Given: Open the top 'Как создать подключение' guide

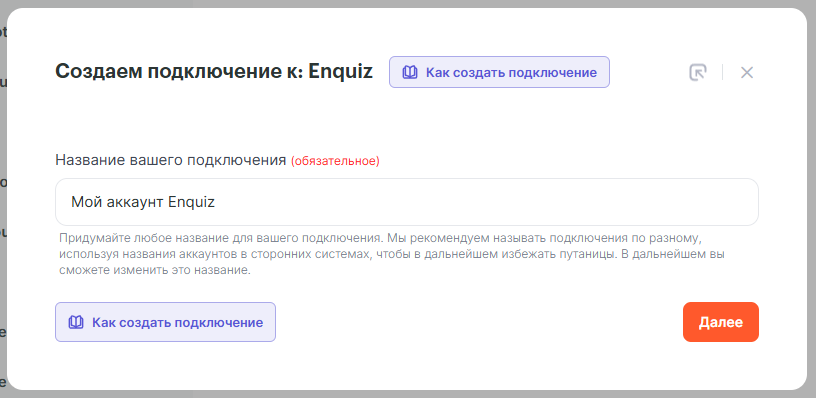Looking at the screenshot, I should (499, 72).
